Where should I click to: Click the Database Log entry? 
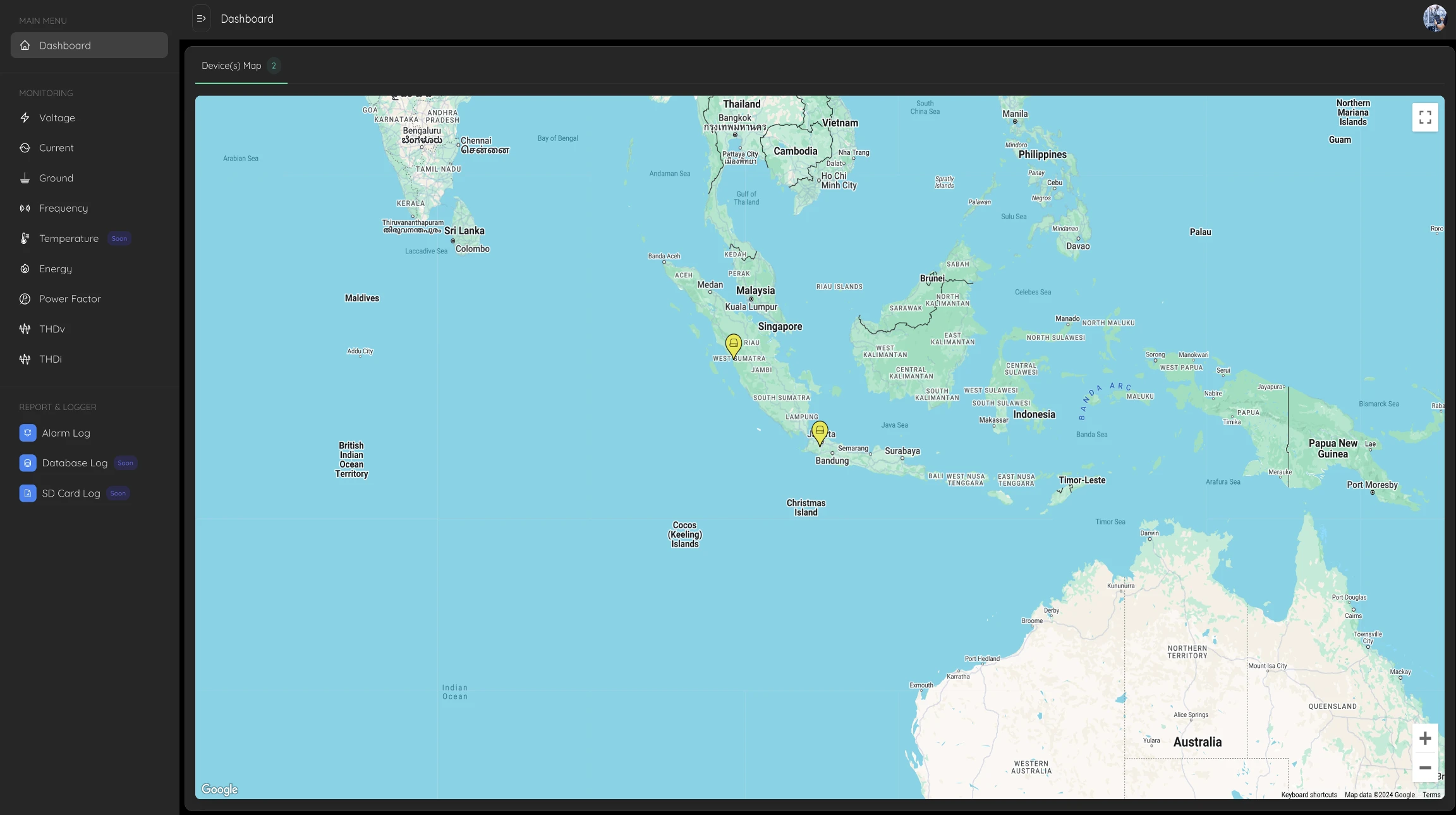[74, 463]
